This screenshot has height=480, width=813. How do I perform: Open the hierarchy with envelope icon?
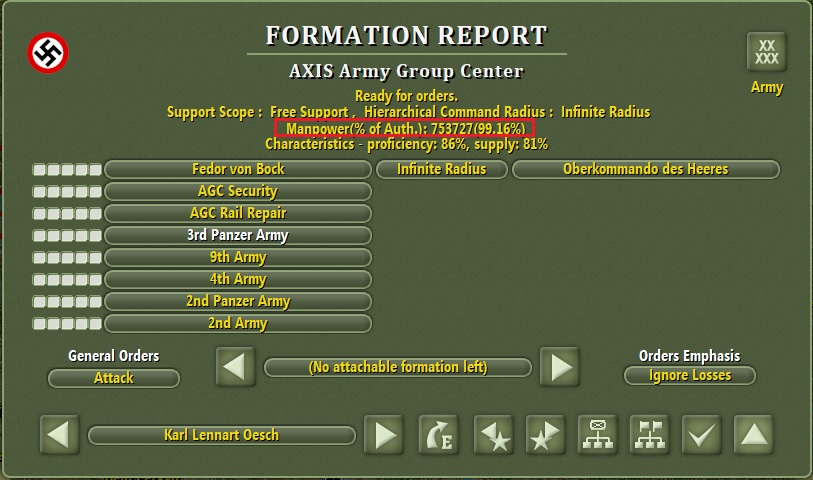click(598, 434)
